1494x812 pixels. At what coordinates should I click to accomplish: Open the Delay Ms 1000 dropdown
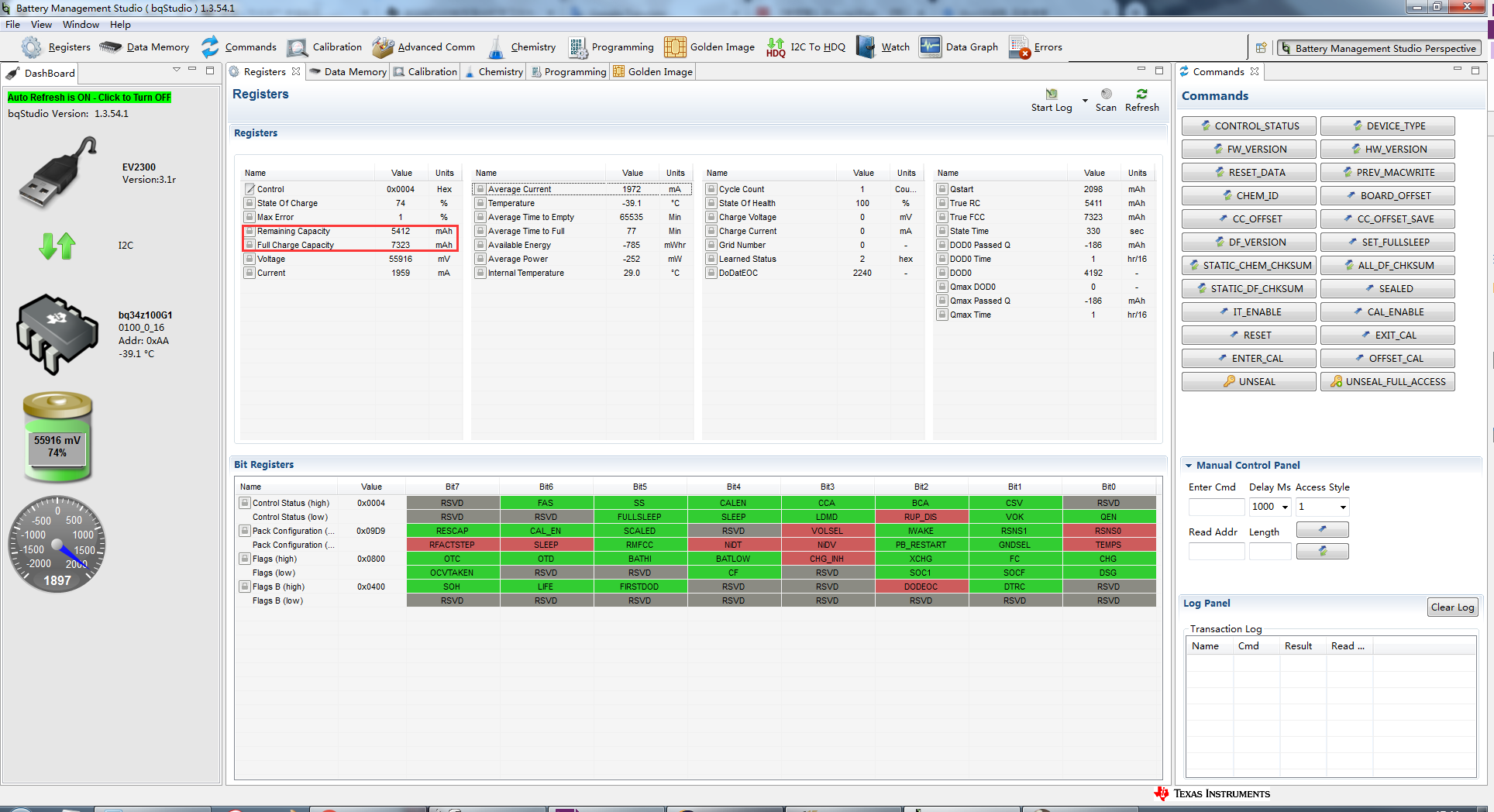pyautogui.click(x=1285, y=507)
